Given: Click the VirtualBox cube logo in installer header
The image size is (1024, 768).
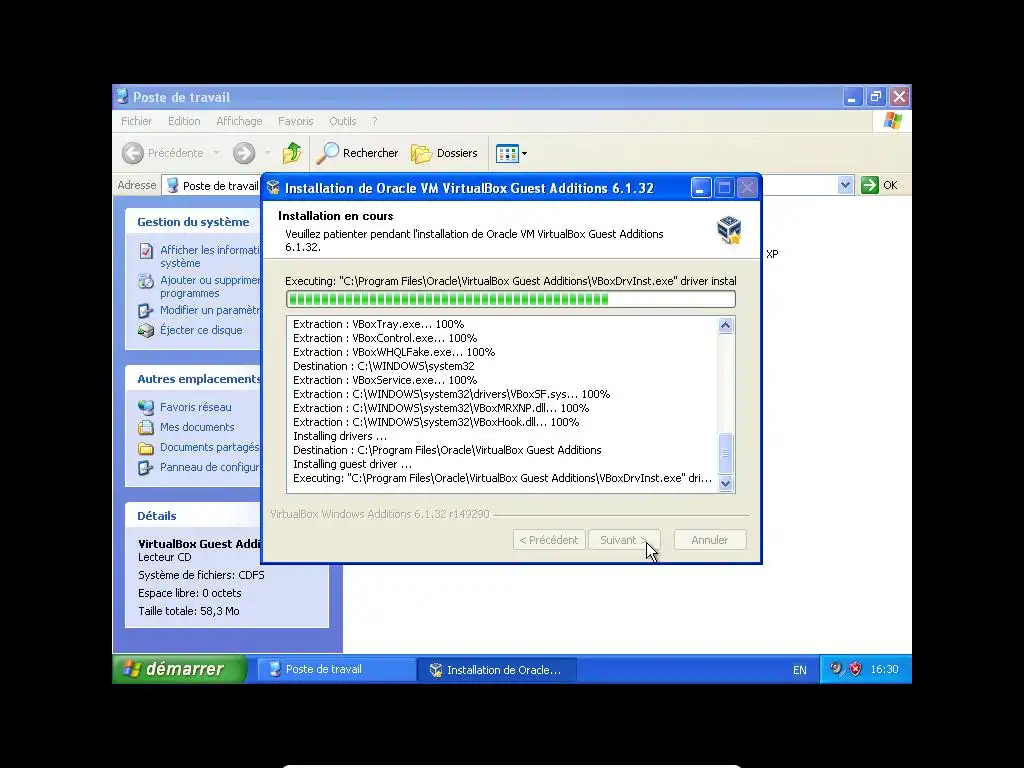Looking at the screenshot, I should tap(729, 230).
